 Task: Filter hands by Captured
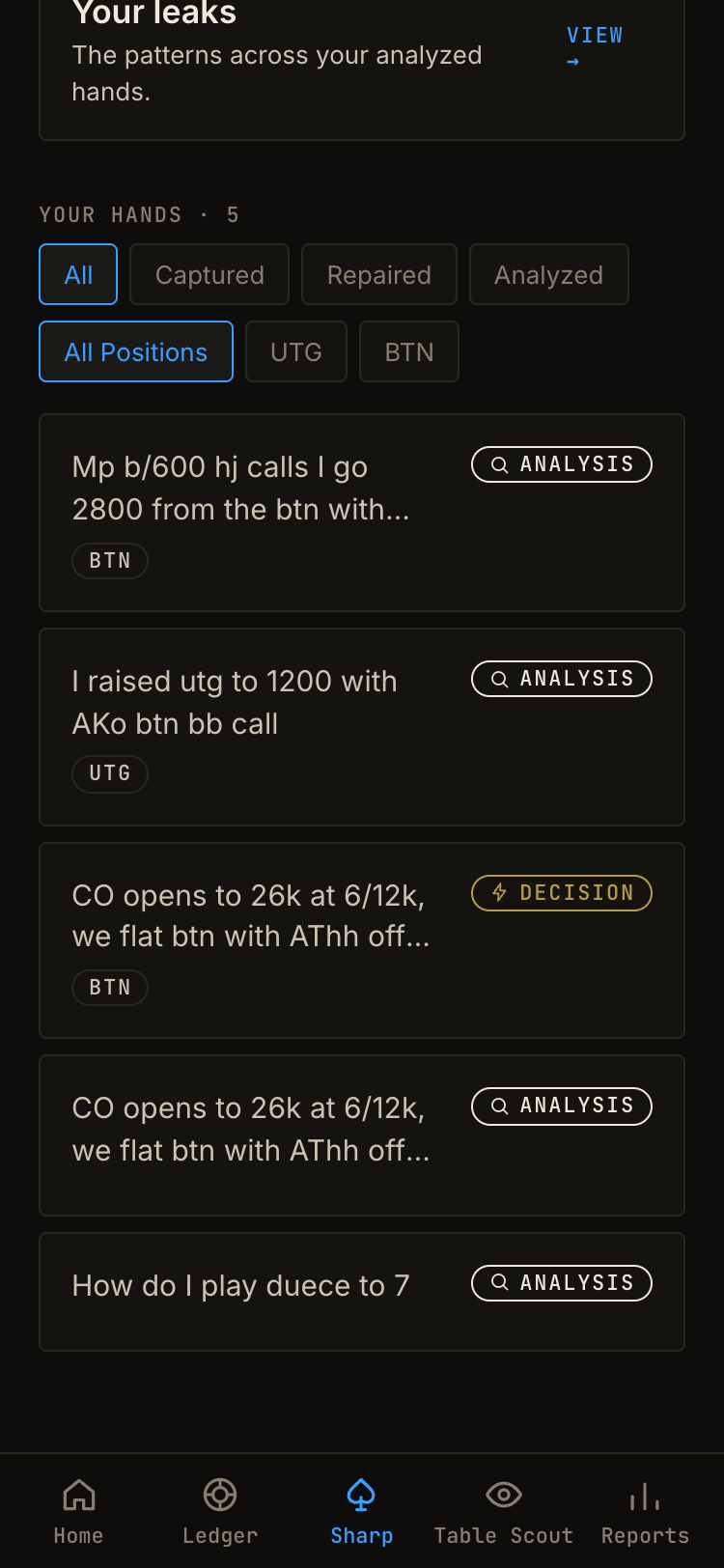click(209, 274)
